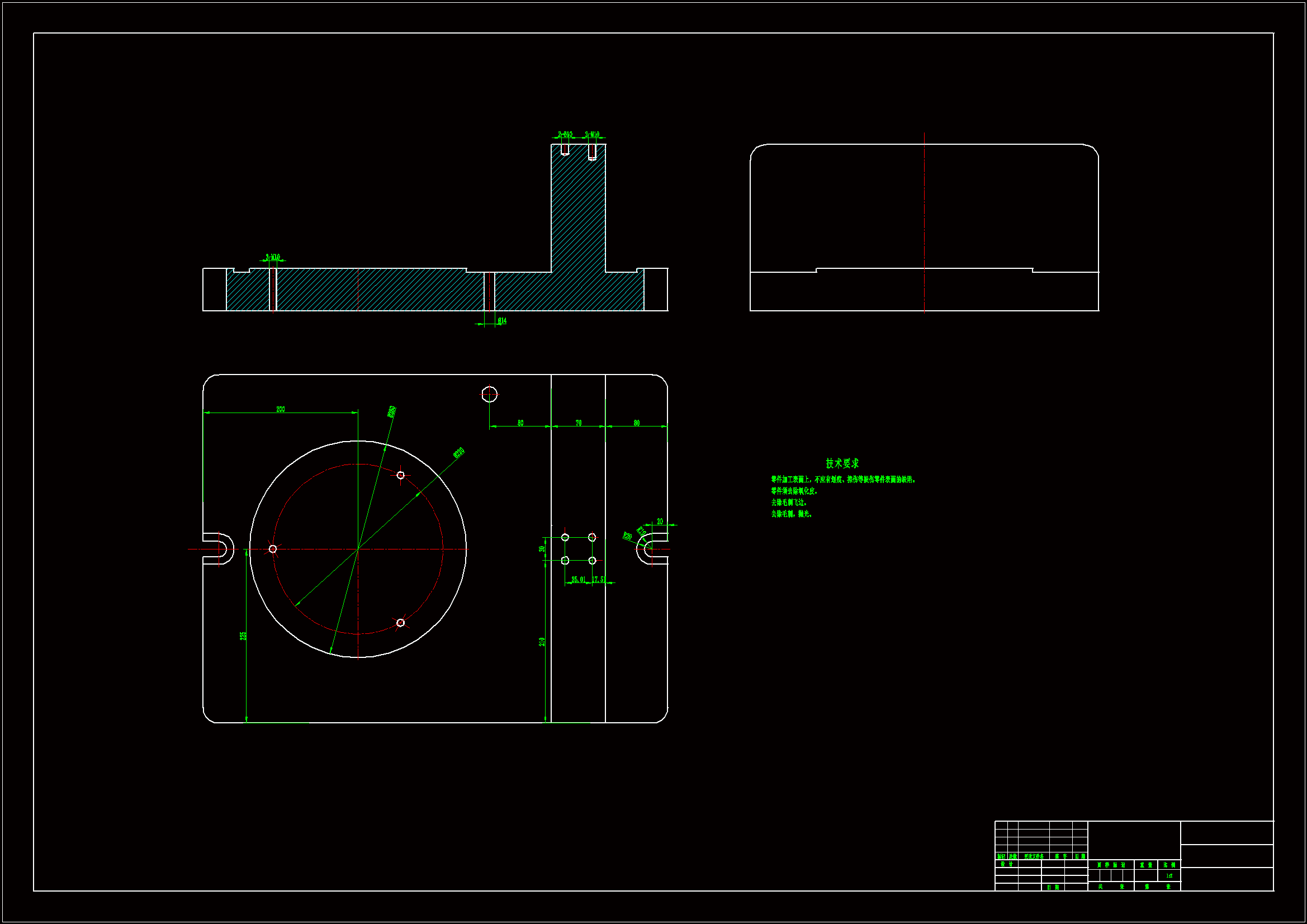Screen dimensions: 1307x924
Task: Click the Φ220 diameter dimension text
Action: pyautogui.click(x=459, y=453)
